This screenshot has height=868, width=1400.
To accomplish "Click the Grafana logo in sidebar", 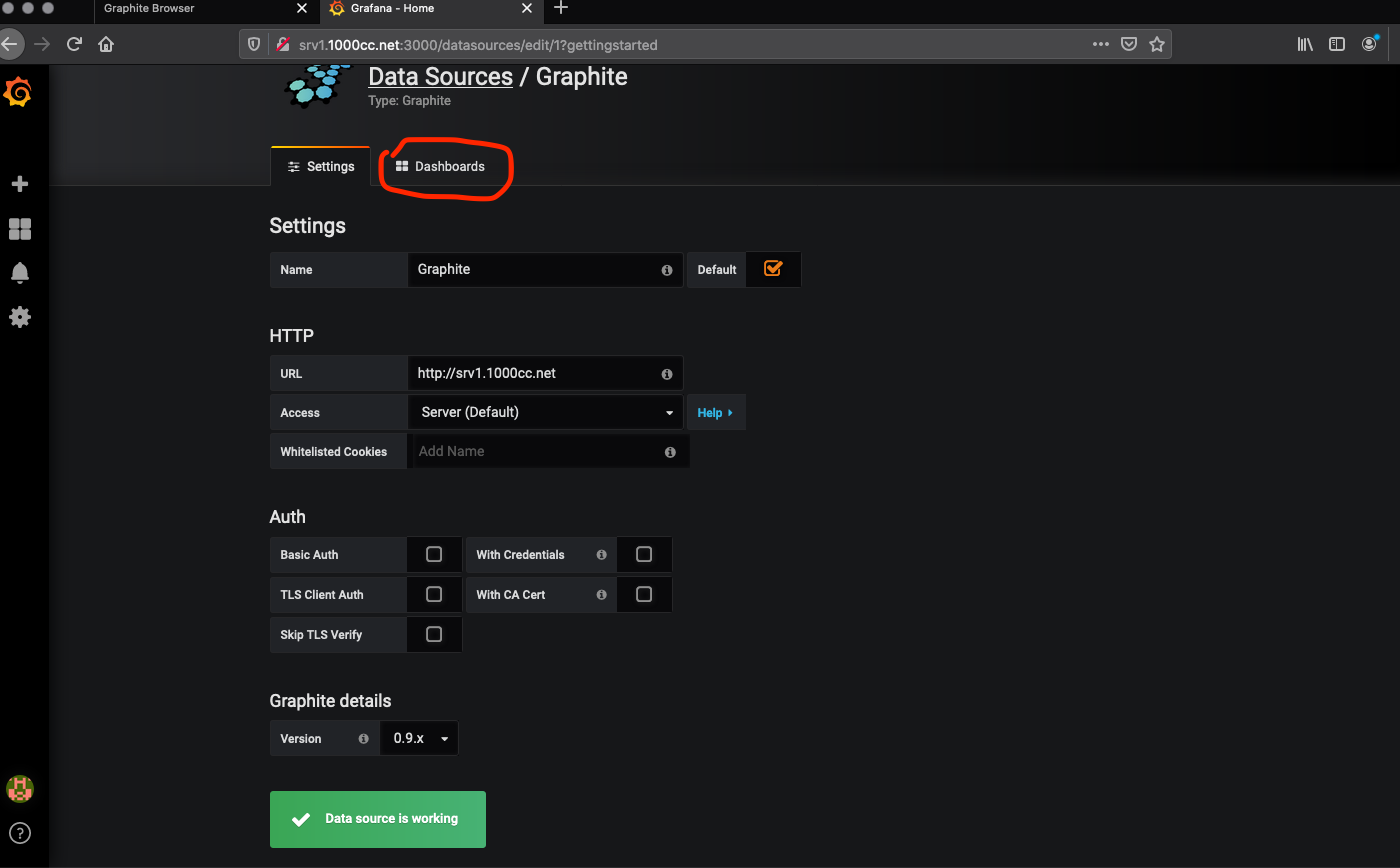I will tap(18, 93).
